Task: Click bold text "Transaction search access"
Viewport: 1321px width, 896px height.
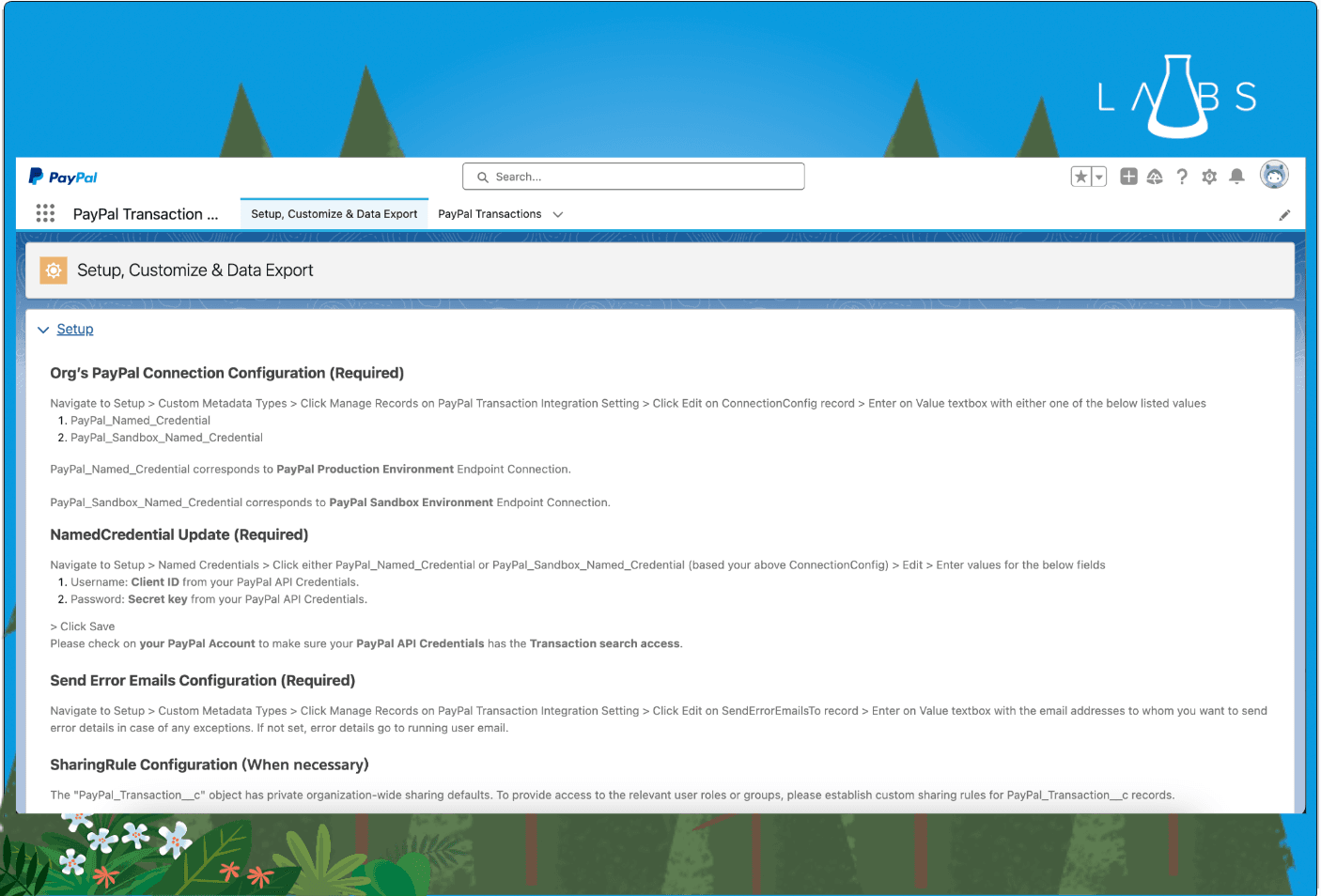Action: tap(604, 643)
